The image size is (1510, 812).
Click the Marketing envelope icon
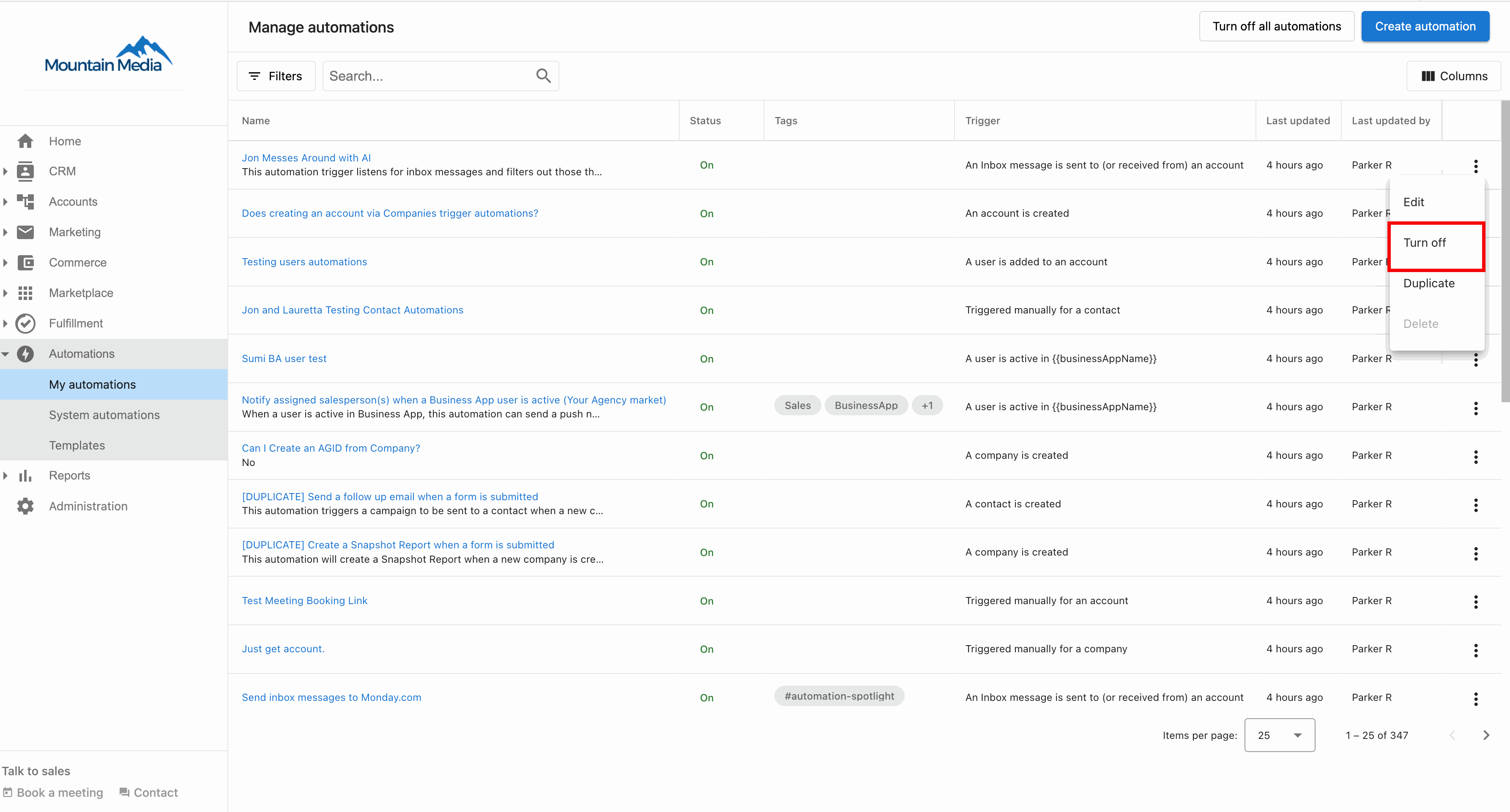[25, 232]
